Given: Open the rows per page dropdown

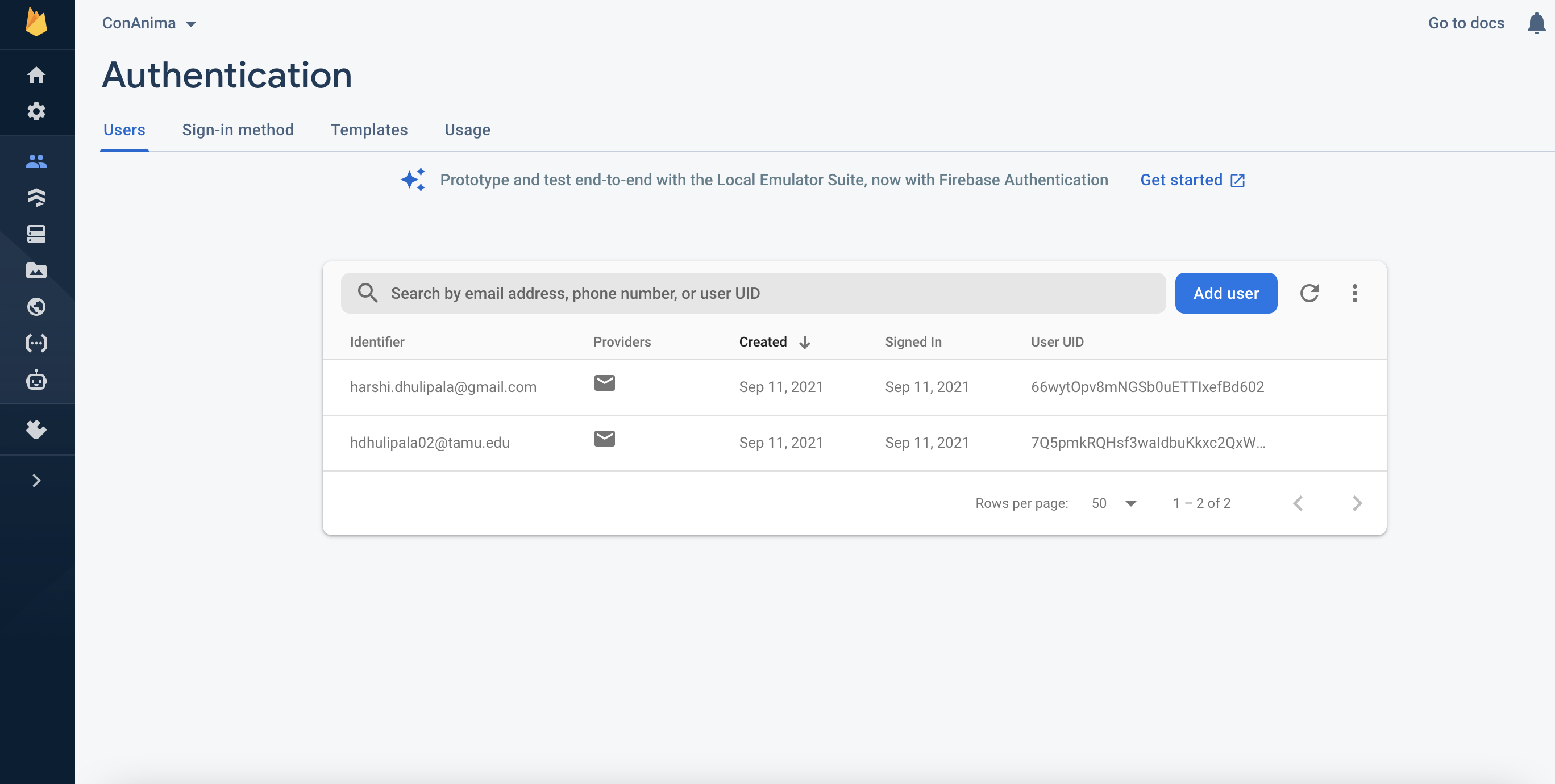Looking at the screenshot, I should click(x=1114, y=503).
